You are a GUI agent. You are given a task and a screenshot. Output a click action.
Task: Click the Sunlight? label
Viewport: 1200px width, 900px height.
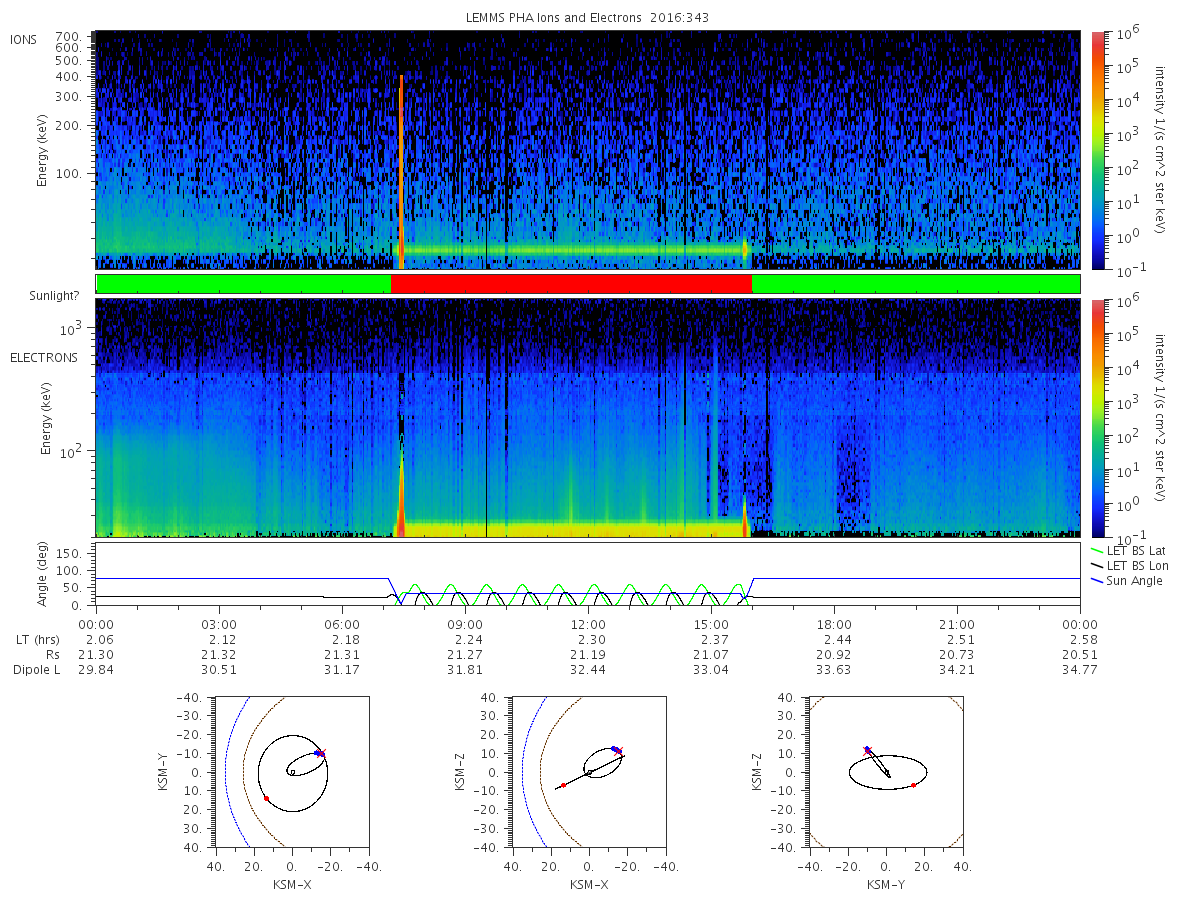52,297
